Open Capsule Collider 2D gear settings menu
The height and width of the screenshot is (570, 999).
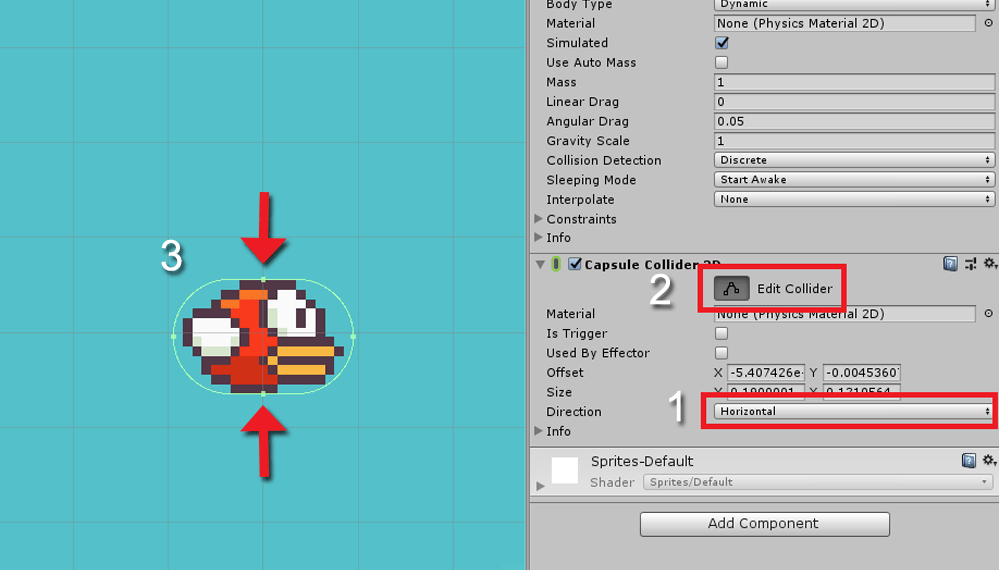tap(989, 263)
